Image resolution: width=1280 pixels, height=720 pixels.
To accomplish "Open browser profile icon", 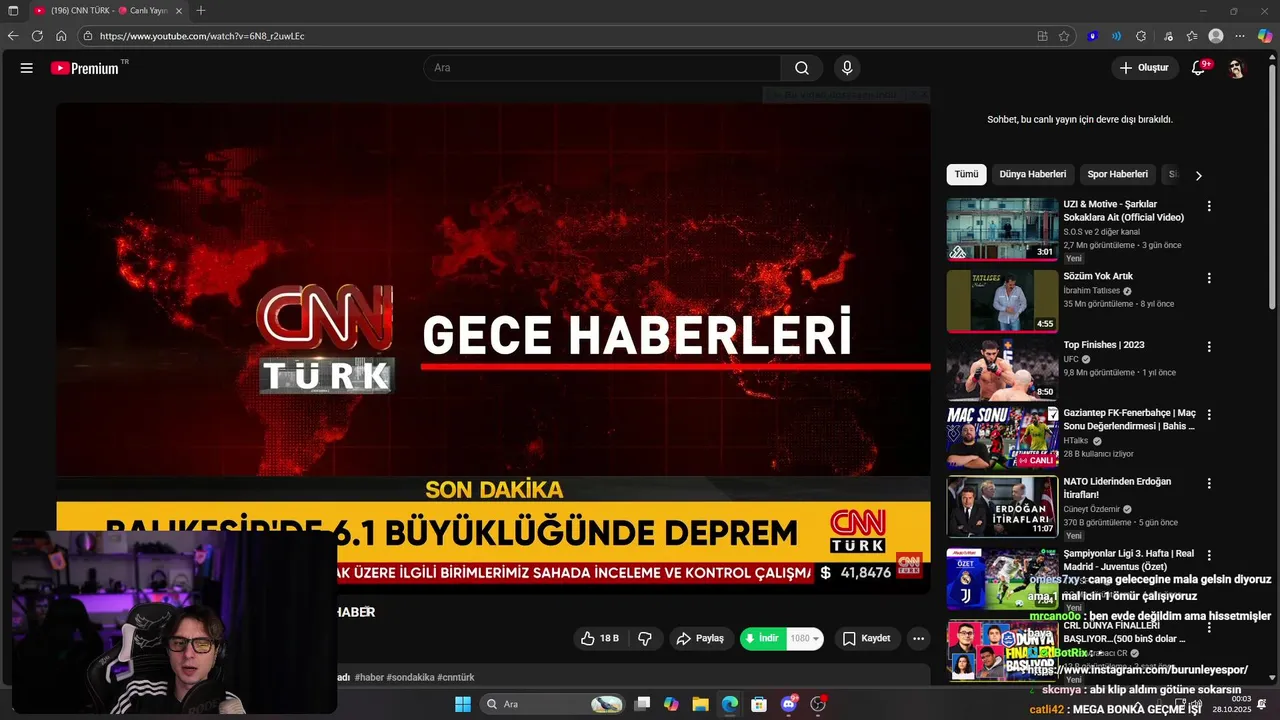I will pos(1216,36).
